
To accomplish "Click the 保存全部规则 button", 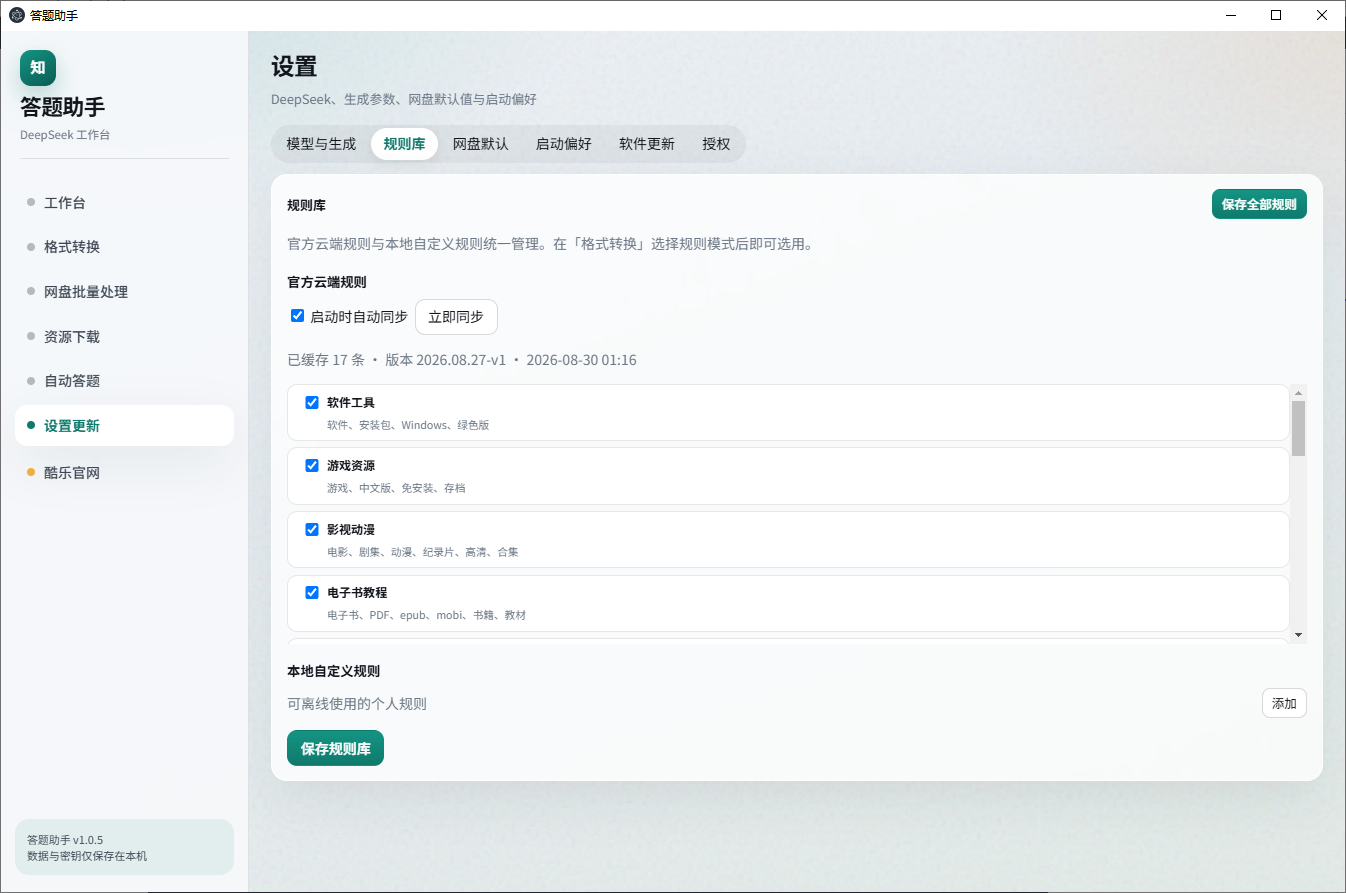I will 1259,204.
